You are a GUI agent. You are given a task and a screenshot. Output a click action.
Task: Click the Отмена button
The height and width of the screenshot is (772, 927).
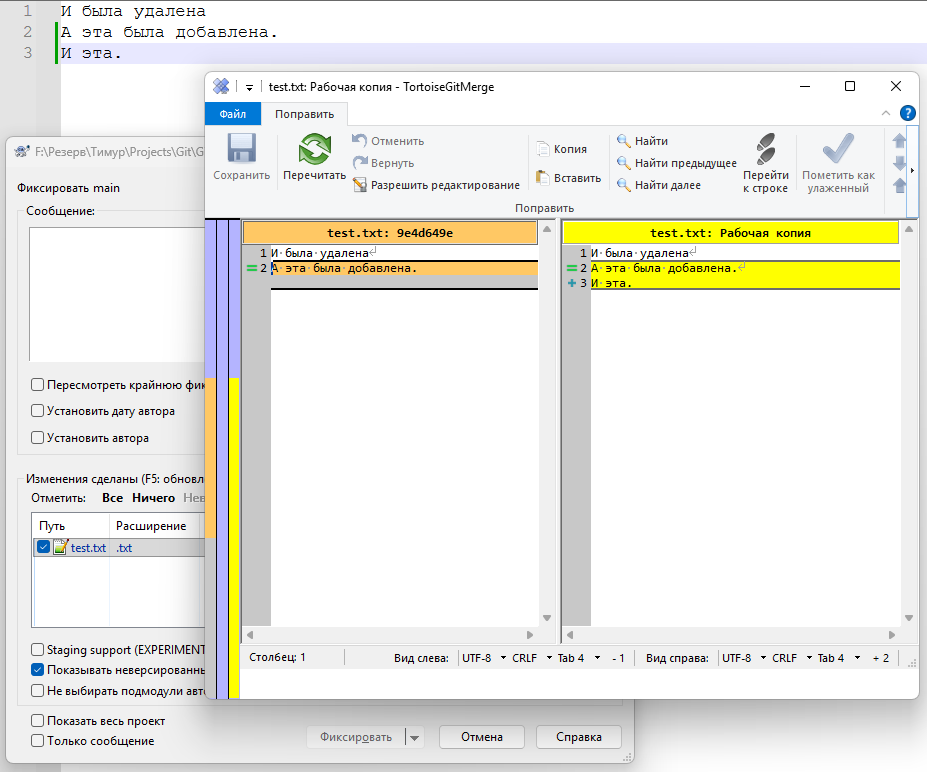(x=481, y=737)
